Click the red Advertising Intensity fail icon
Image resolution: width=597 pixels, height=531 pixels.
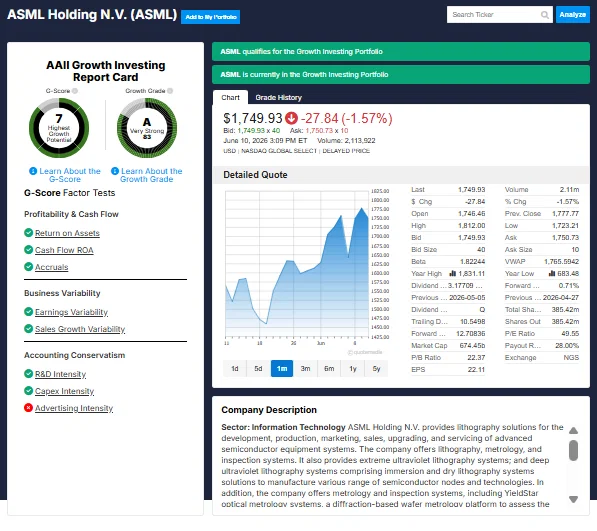[28, 408]
